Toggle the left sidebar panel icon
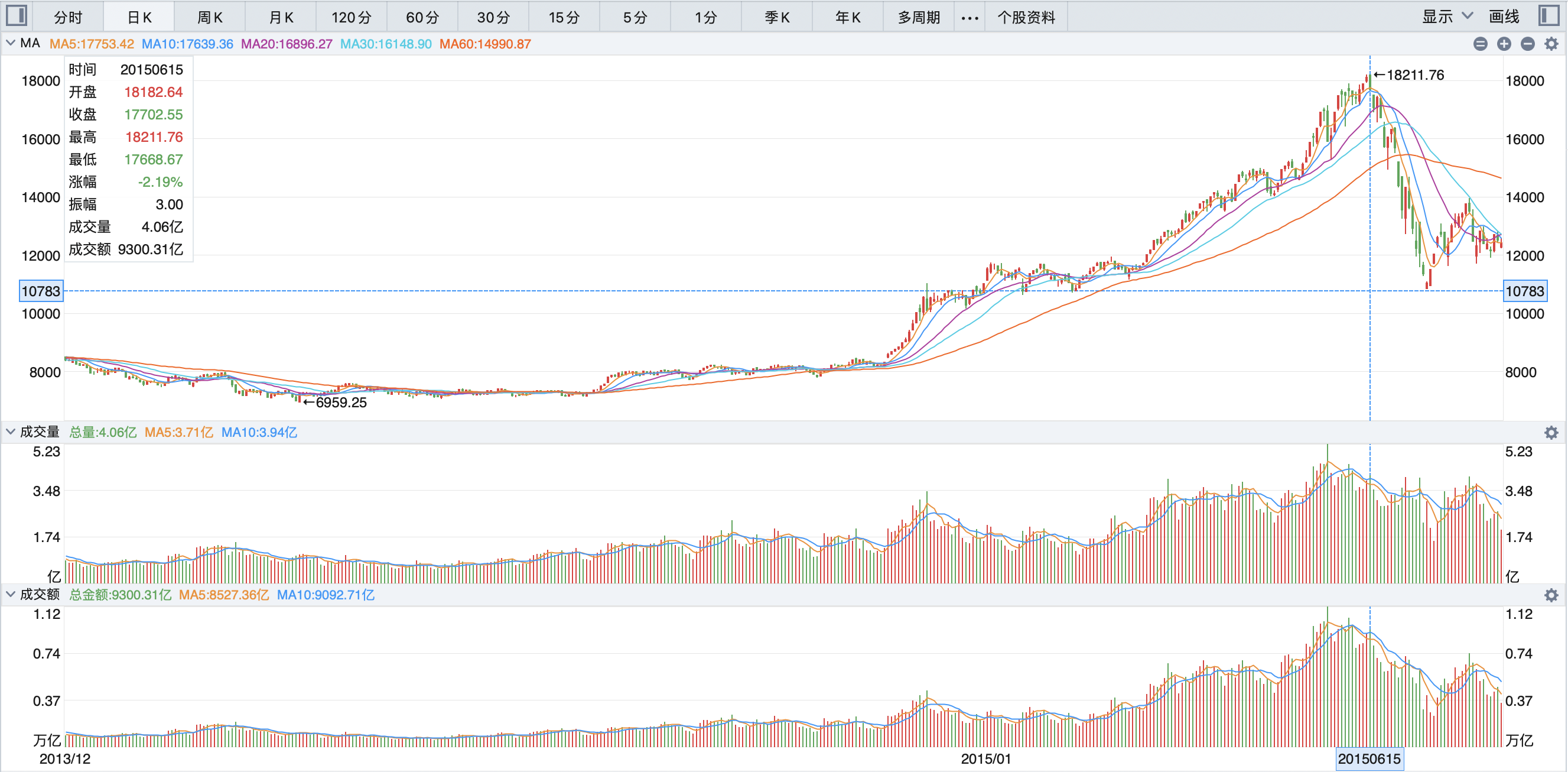 pos(16,15)
